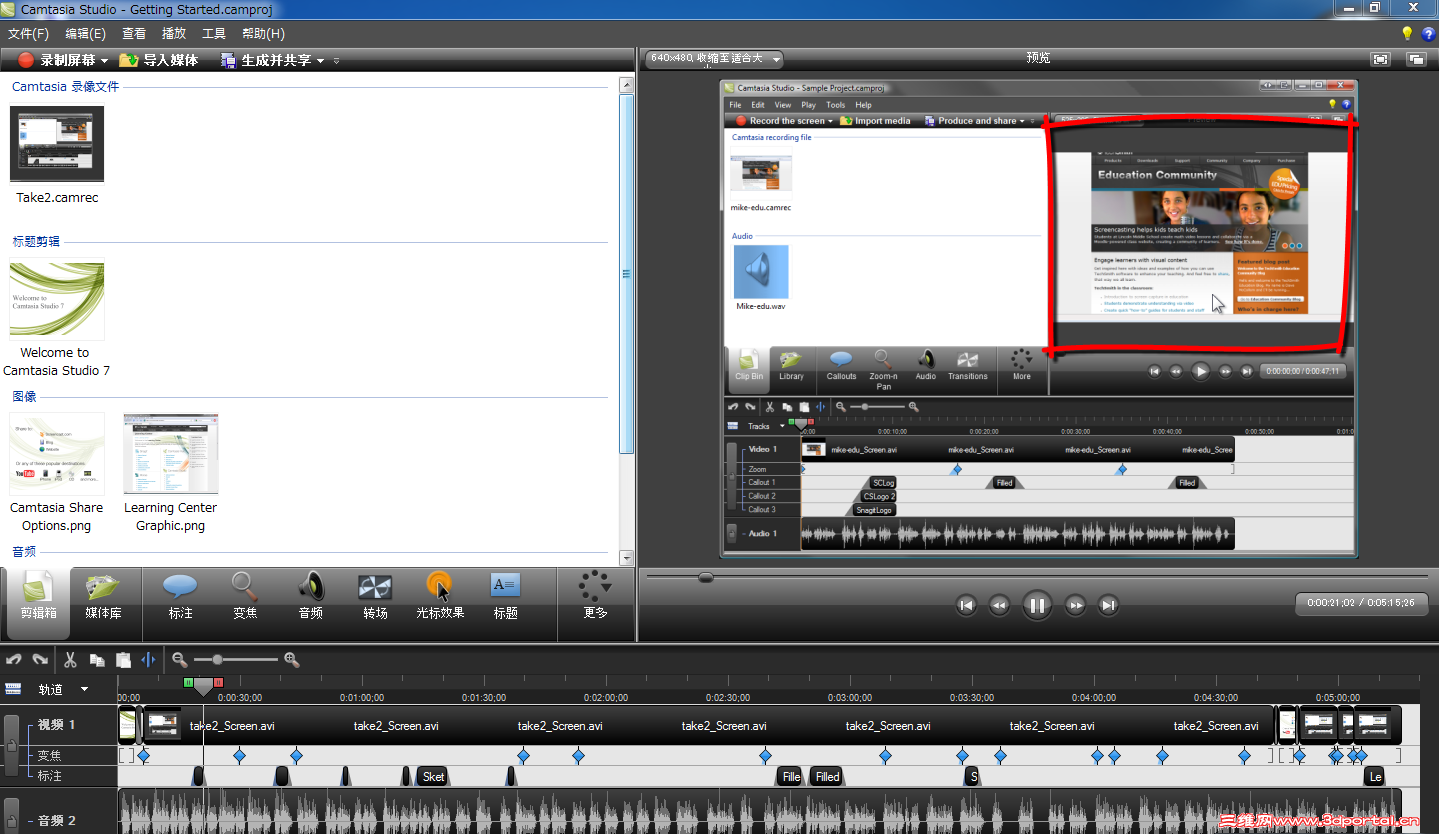Click the red selection end marker
1439x834 pixels.
tap(218, 681)
